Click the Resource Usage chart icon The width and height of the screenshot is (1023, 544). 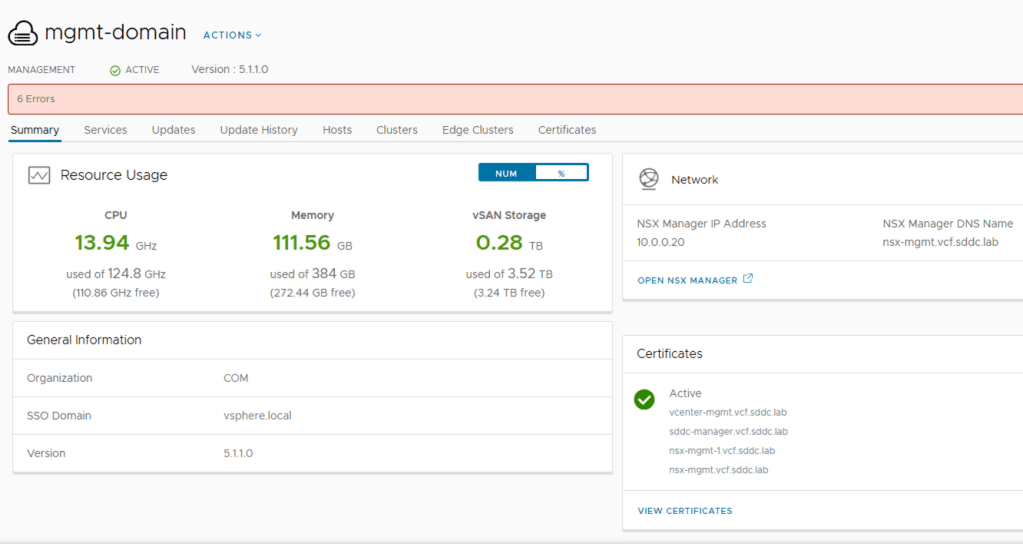tap(39, 175)
